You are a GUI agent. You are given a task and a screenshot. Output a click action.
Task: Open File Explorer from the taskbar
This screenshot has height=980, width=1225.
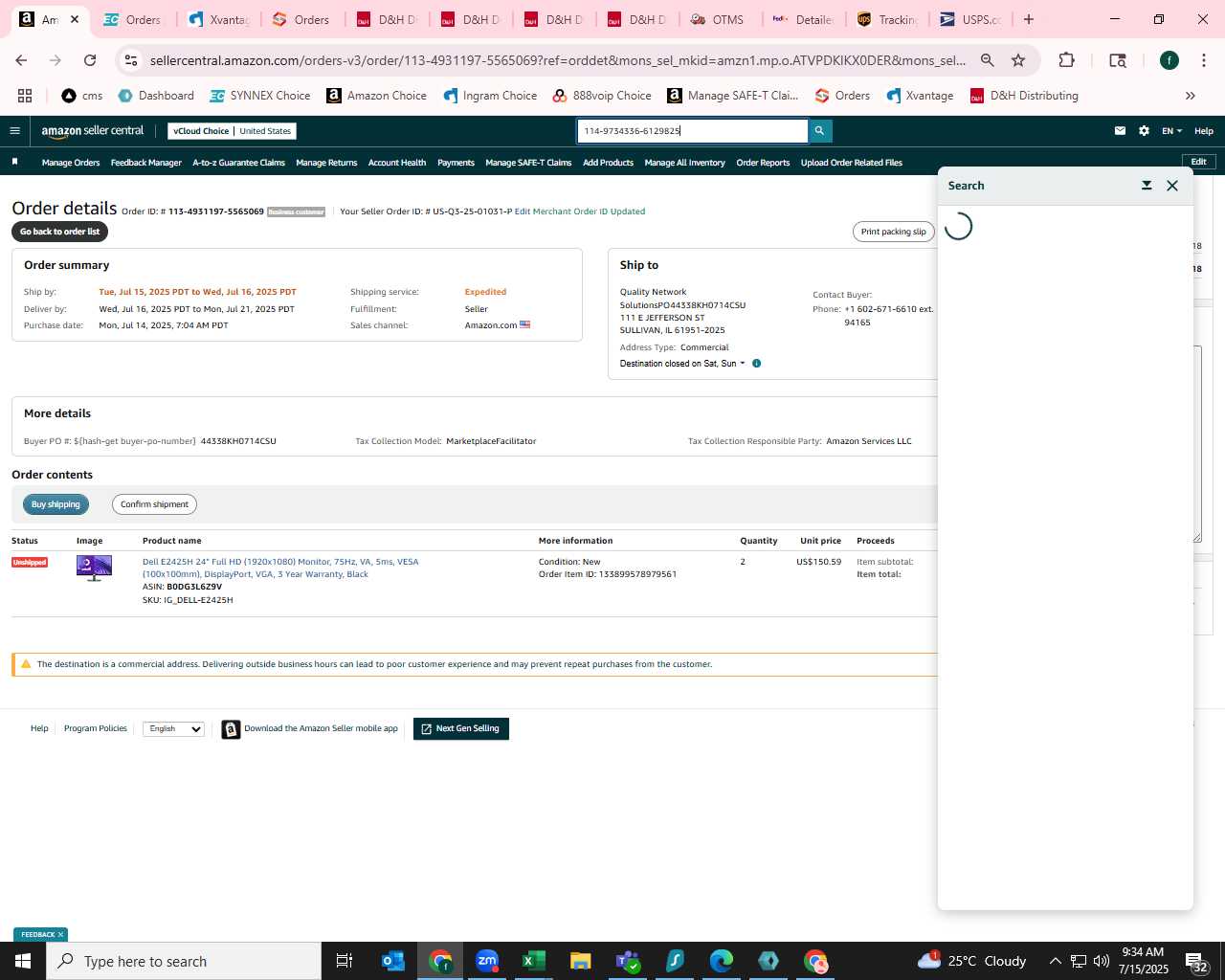click(581, 961)
